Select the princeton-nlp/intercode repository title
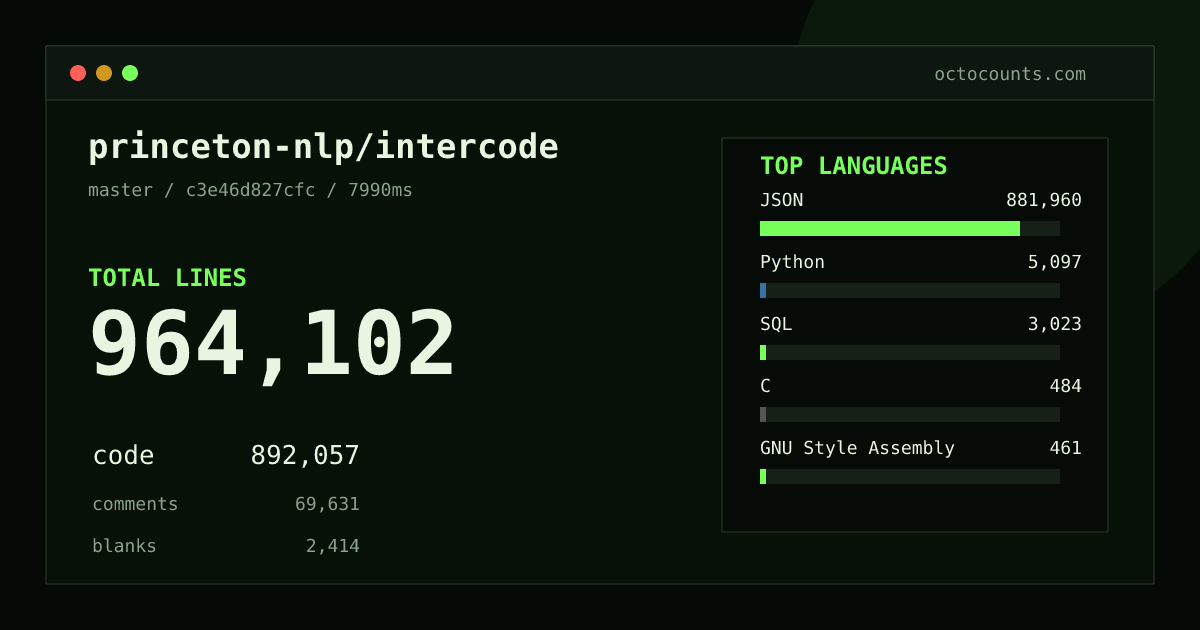Screen dimensions: 1200x630 [x=323, y=147]
